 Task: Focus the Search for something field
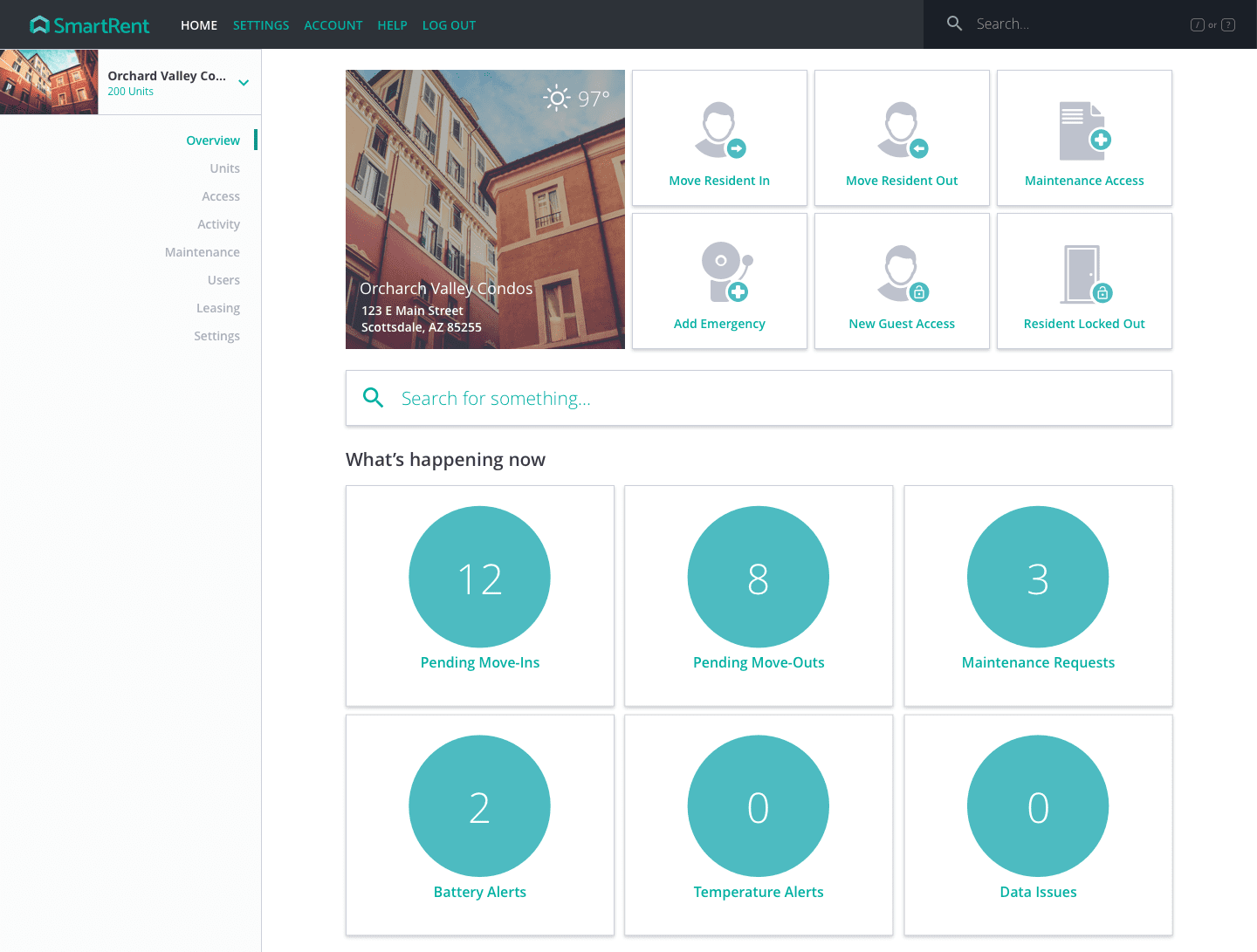point(759,398)
